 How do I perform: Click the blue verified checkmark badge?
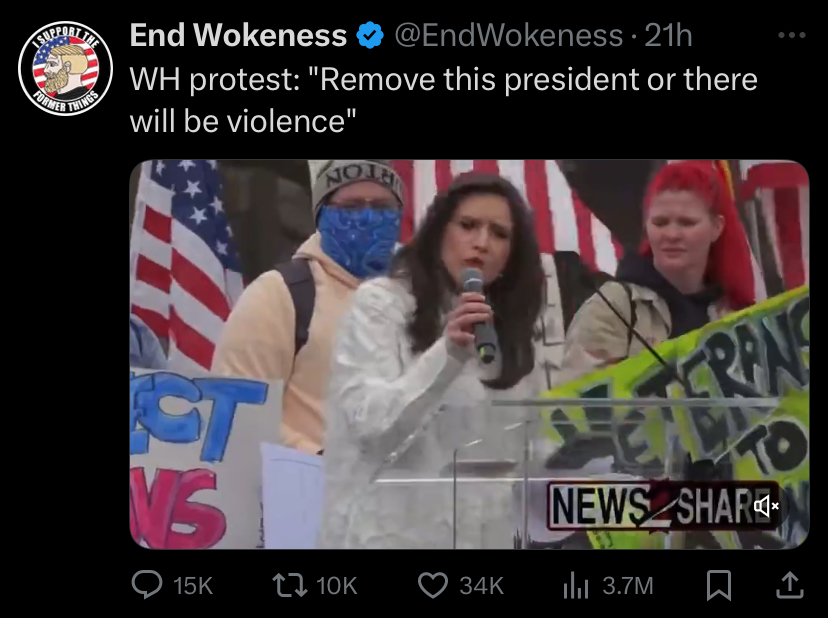coord(370,35)
